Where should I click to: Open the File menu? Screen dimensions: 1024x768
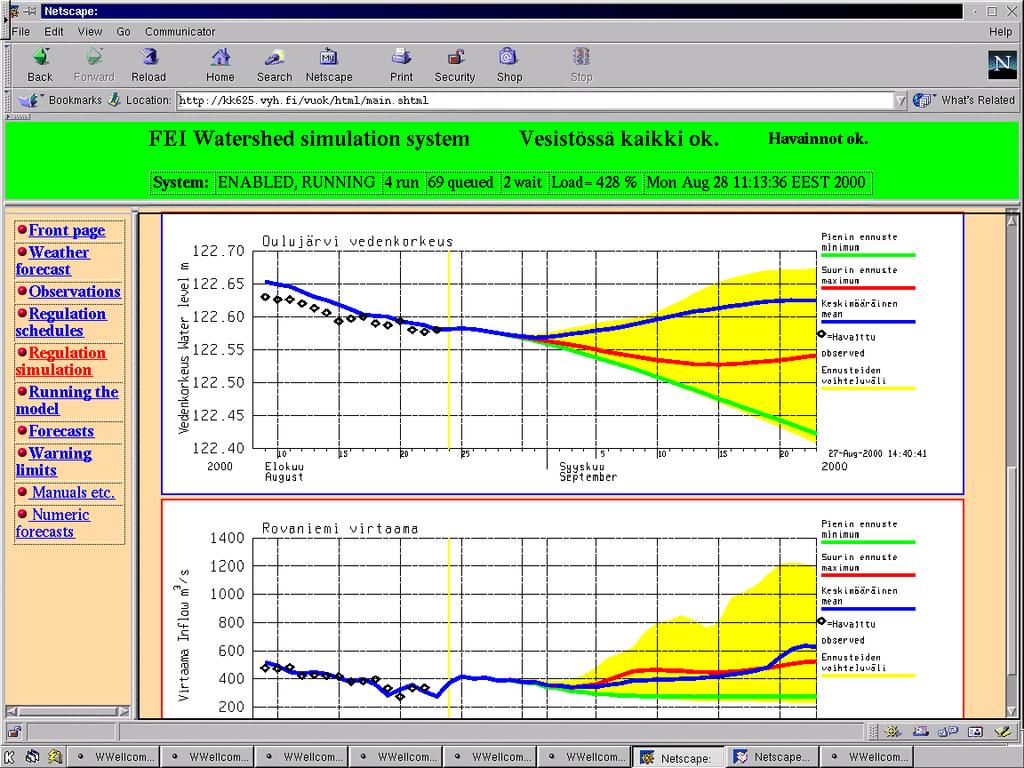click(x=21, y=31)
